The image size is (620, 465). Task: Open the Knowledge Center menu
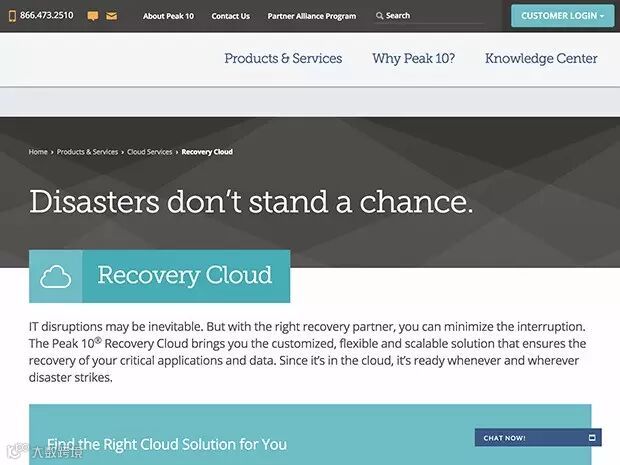(541, 59)
